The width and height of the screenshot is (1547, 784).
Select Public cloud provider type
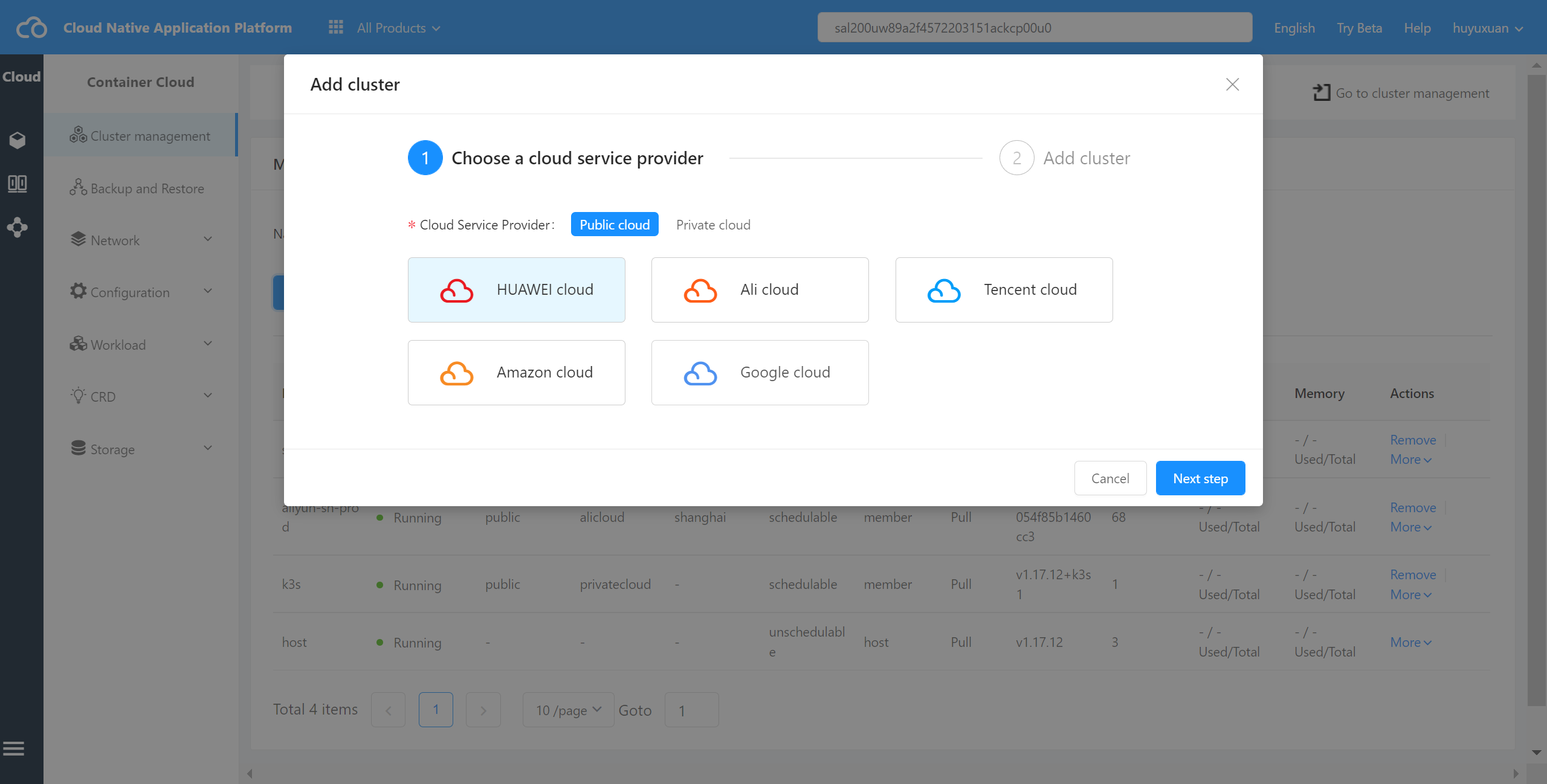tap(615, 224)
